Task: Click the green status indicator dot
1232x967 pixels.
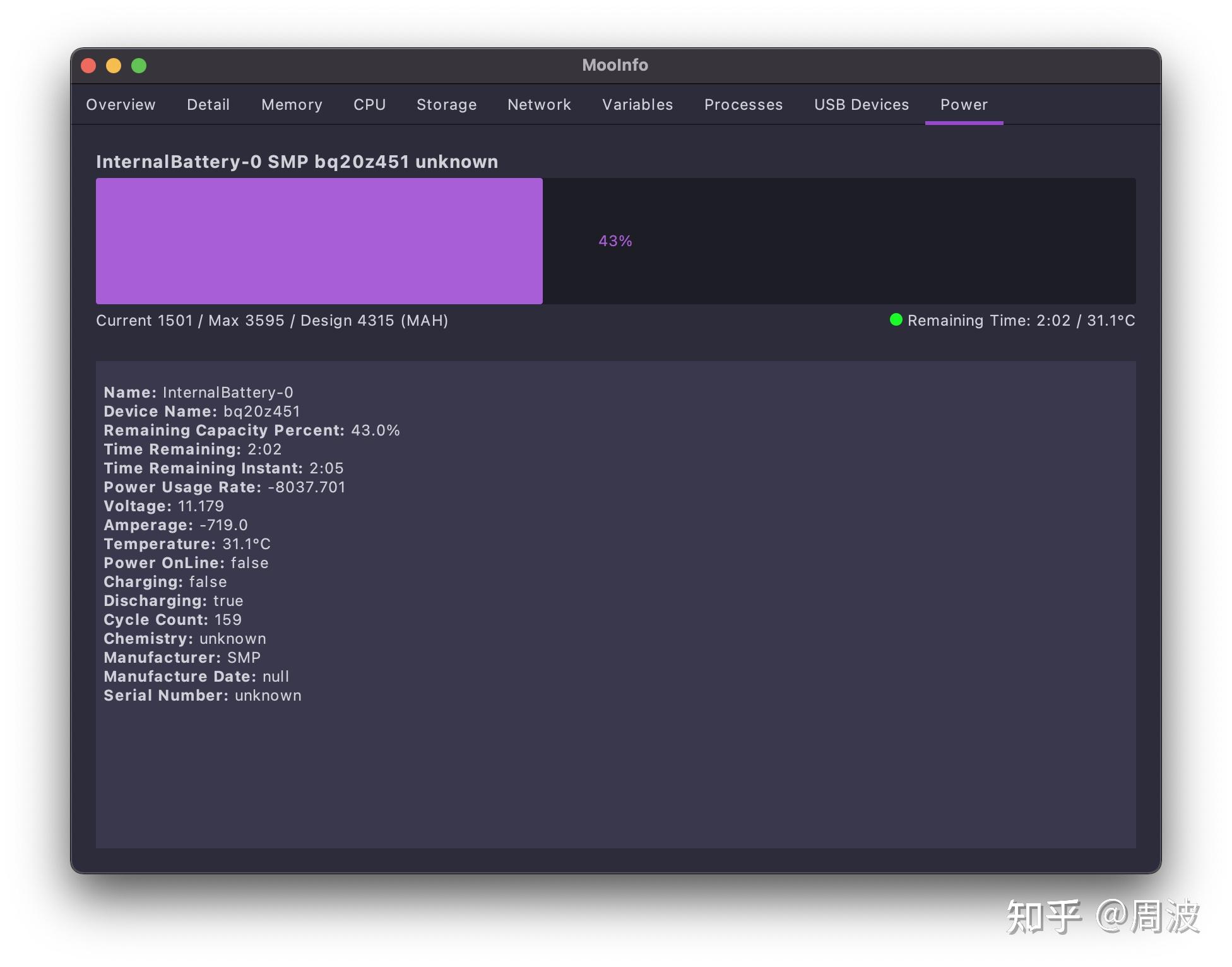Action: 896,320
